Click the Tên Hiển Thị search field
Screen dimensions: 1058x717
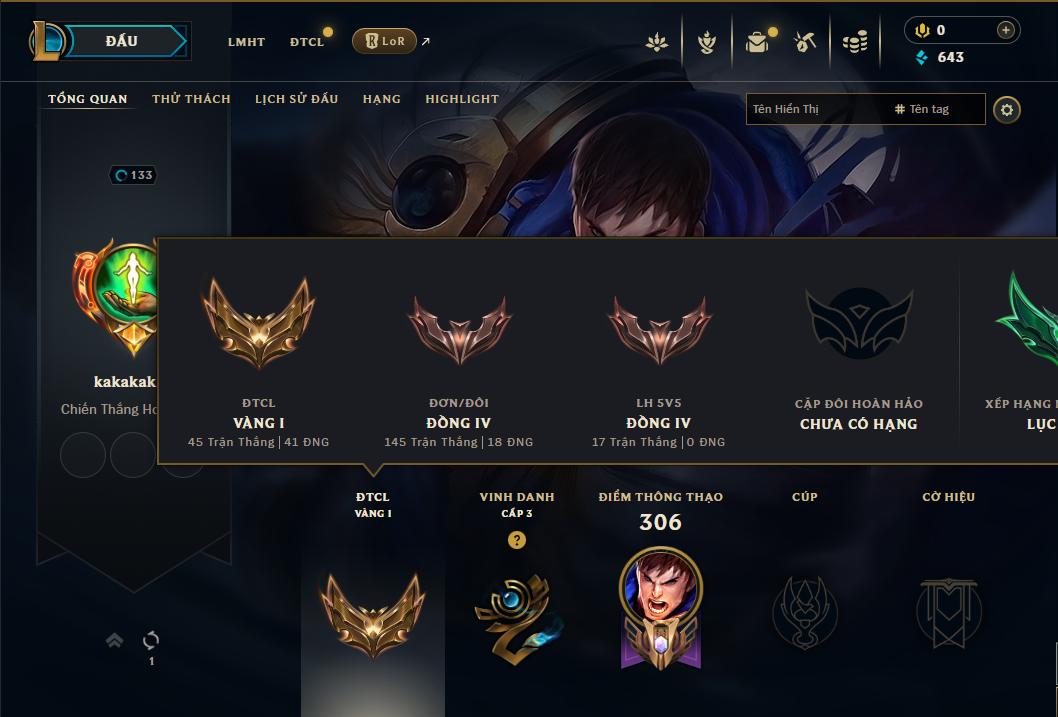coord(816,109)
